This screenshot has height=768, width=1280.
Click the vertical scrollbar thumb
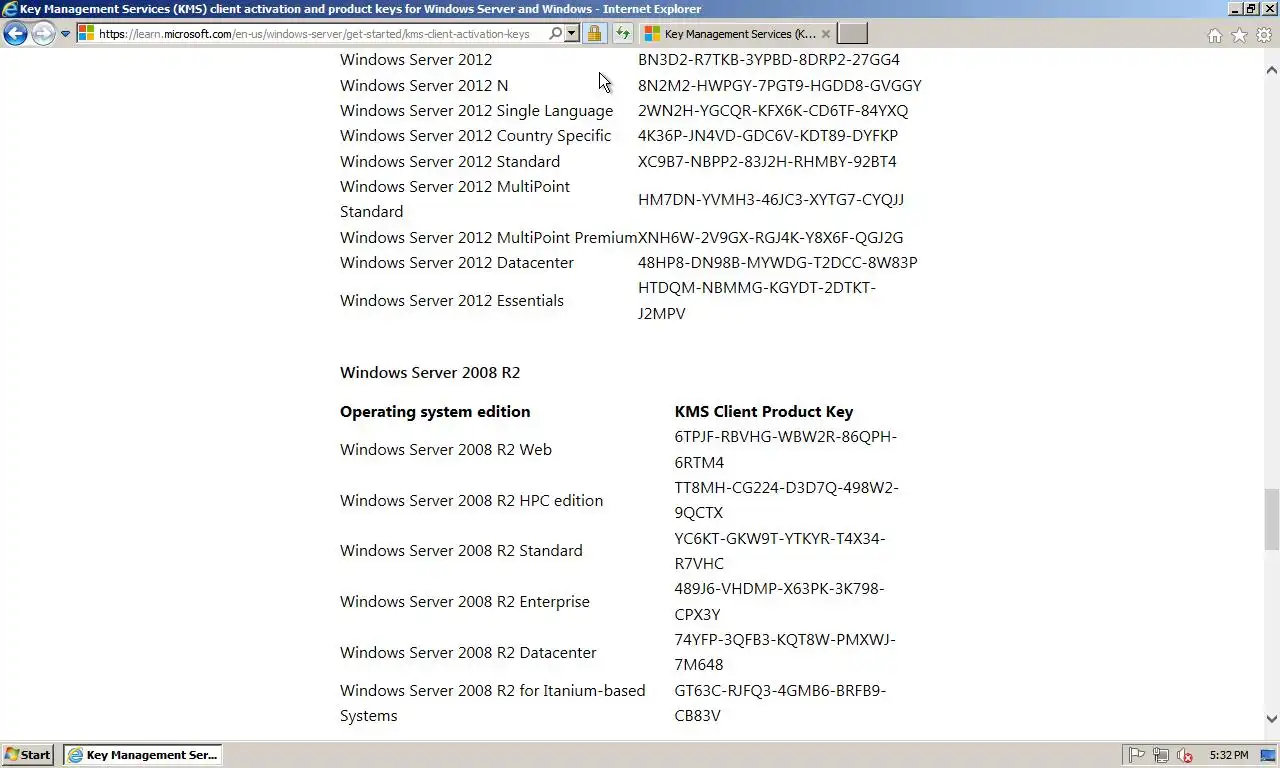(x=1272, y=519)
